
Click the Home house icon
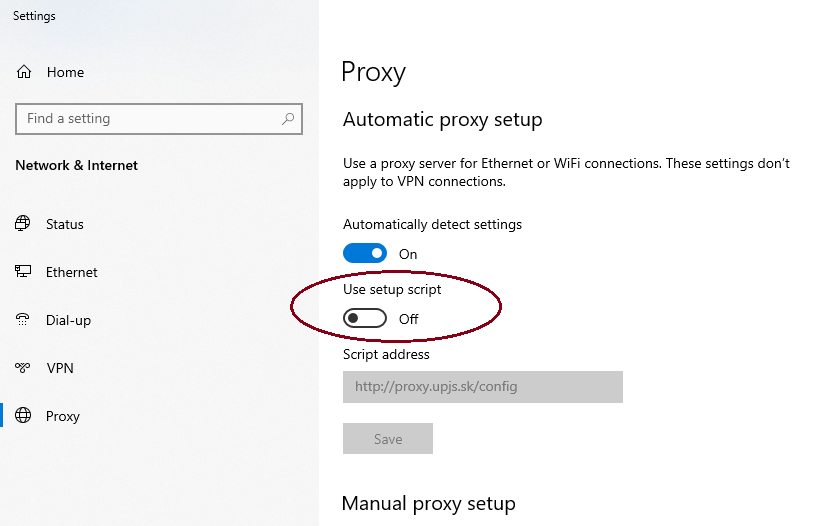(x=24, y=72)
